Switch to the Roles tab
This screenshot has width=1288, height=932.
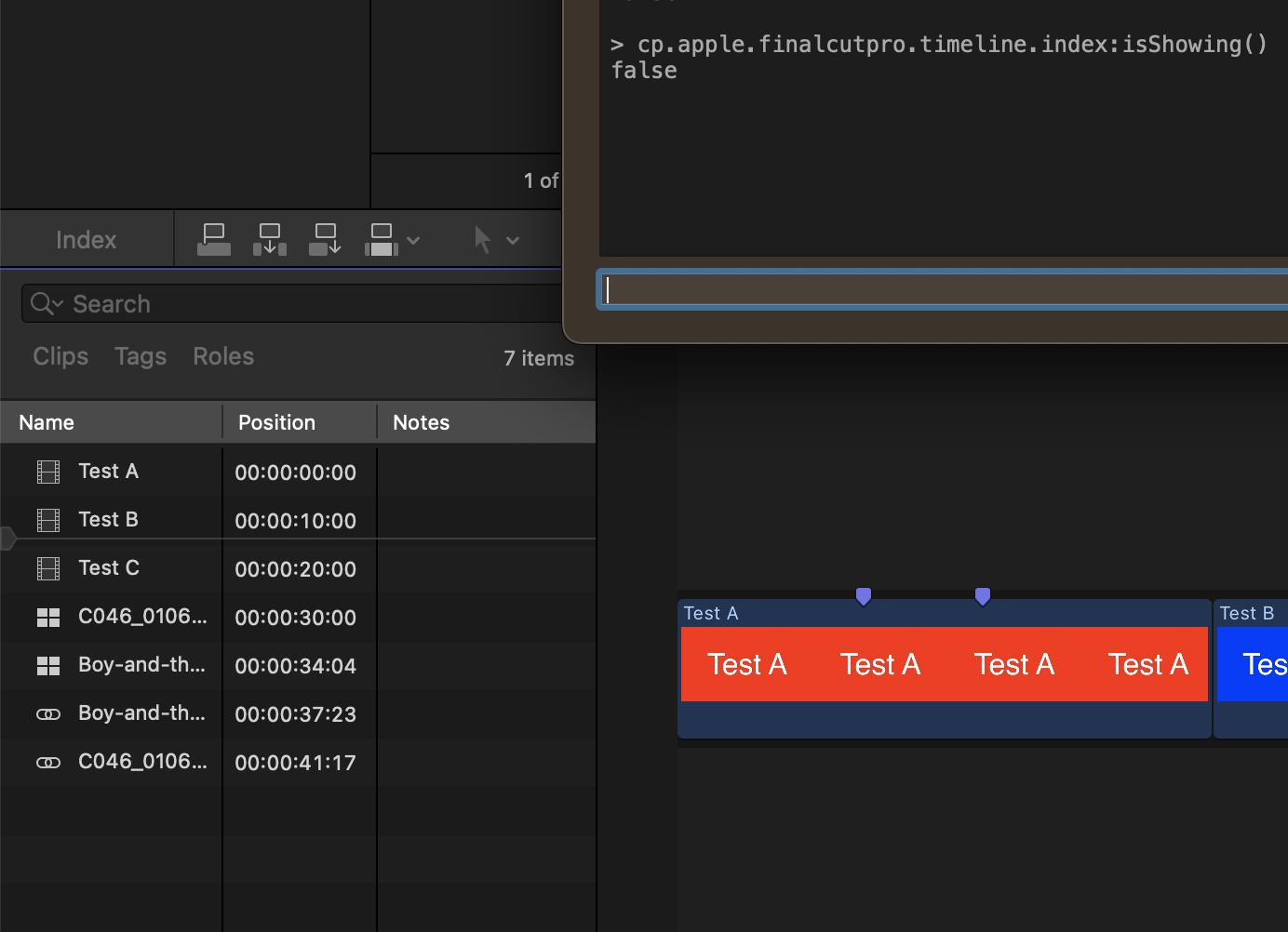pyautogui.click(x=222, y=356)
